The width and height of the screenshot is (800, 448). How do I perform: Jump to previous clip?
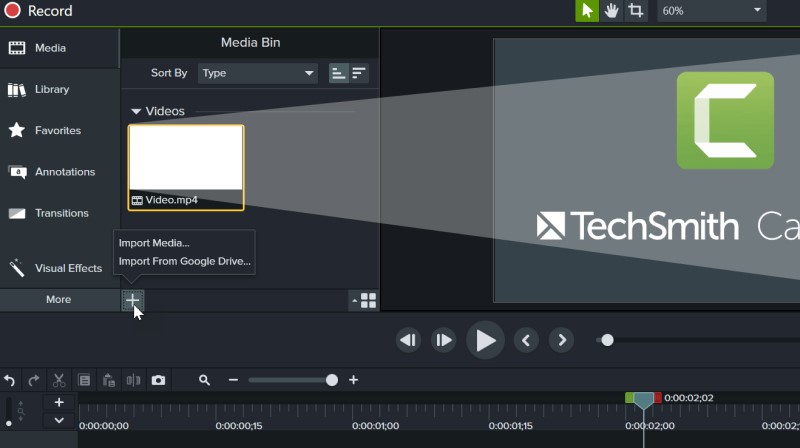(x=526, y=340)
